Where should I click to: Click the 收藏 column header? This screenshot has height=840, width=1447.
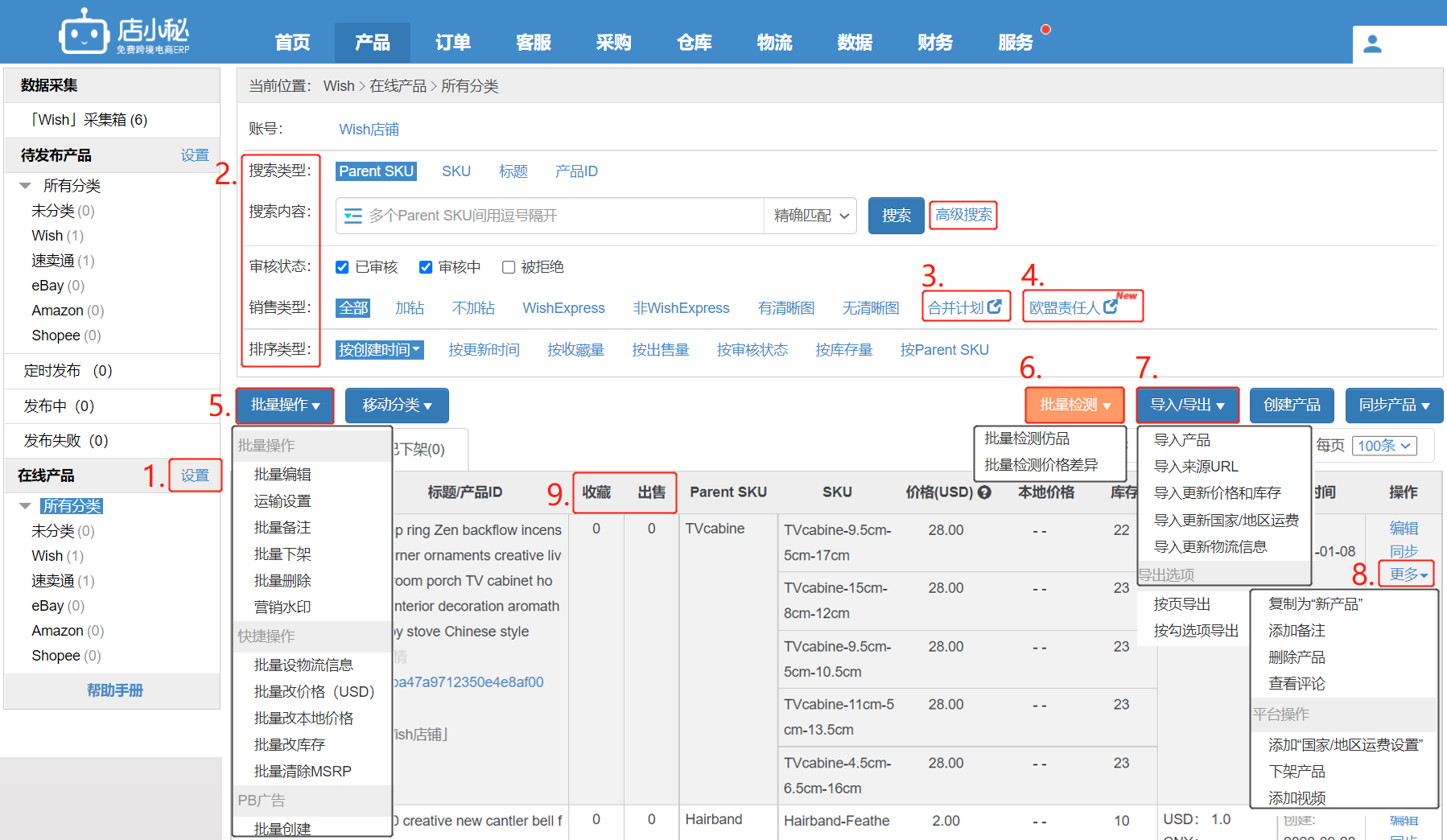pos(596,492)
